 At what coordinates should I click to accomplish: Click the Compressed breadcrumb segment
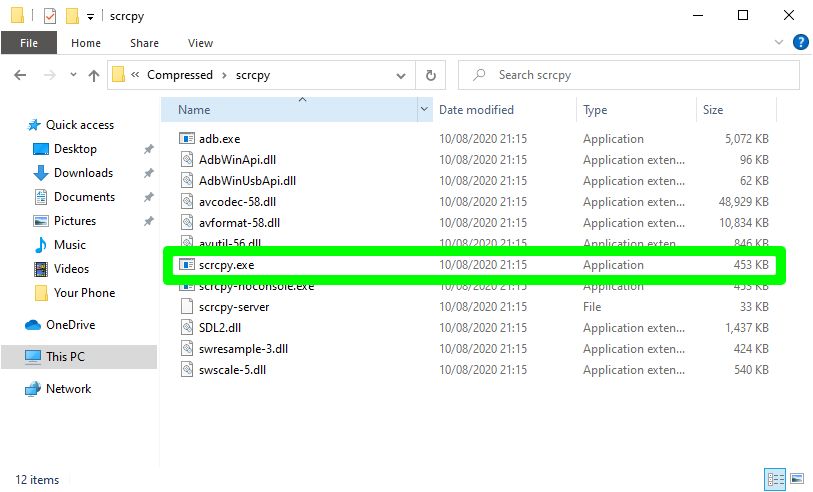click(x=180, y=75)
